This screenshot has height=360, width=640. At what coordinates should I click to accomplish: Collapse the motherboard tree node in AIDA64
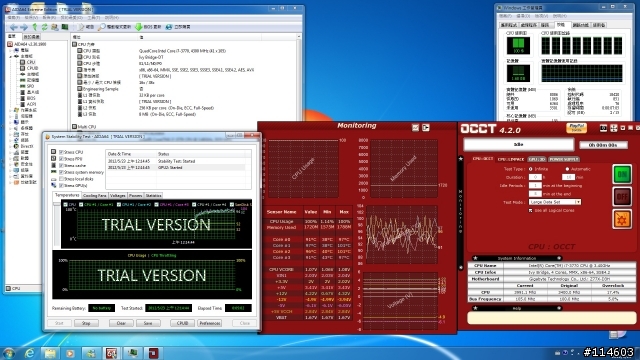pyautogui.click(x=11, y=56)
